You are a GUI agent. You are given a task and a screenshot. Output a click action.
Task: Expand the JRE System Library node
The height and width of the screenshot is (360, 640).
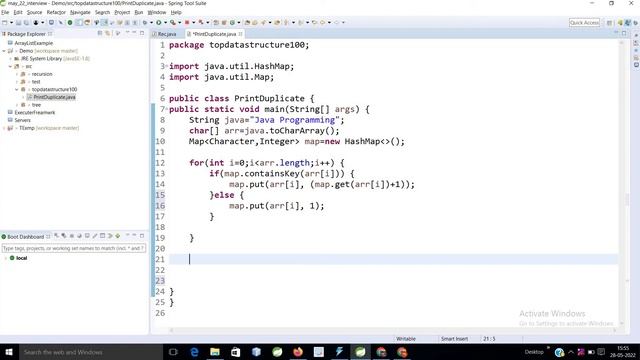(x=11, y=59)
